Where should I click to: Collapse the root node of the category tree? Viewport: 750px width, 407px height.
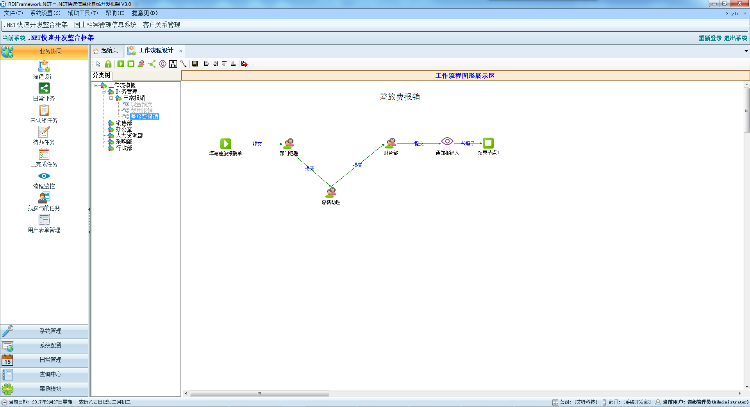coord(96,85)
